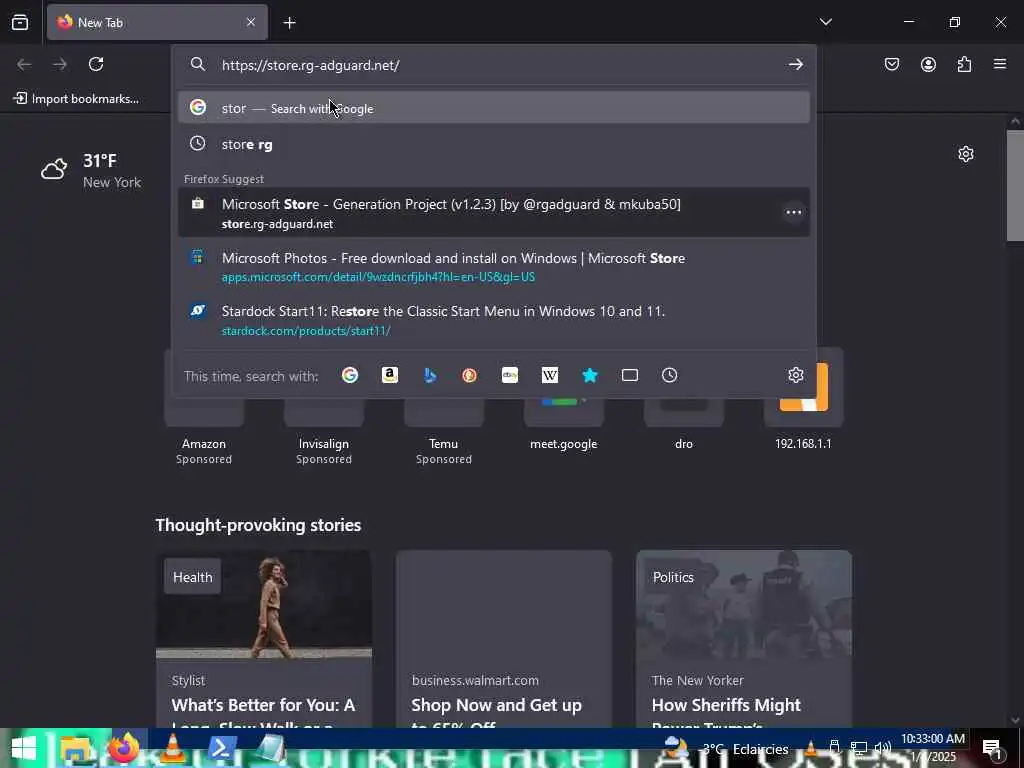Screen dimensions: 1024x768
Task: Close the New Tab tab
Action: (x=251, y=22)
